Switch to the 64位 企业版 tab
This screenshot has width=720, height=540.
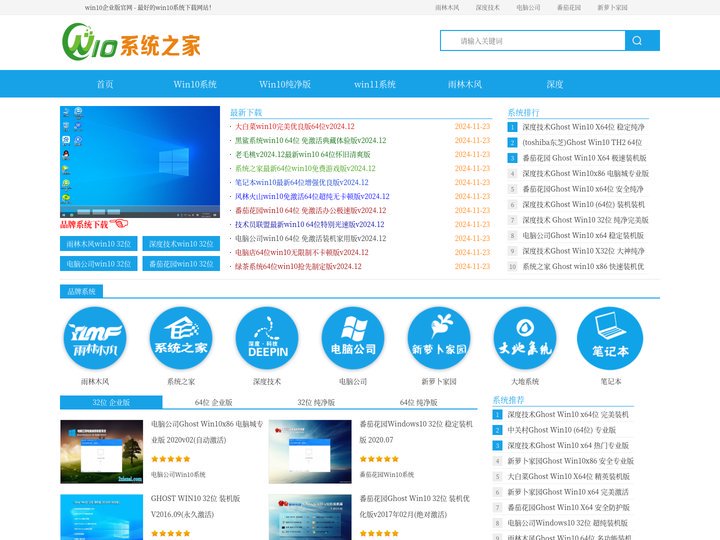click(x=214, y=402)
